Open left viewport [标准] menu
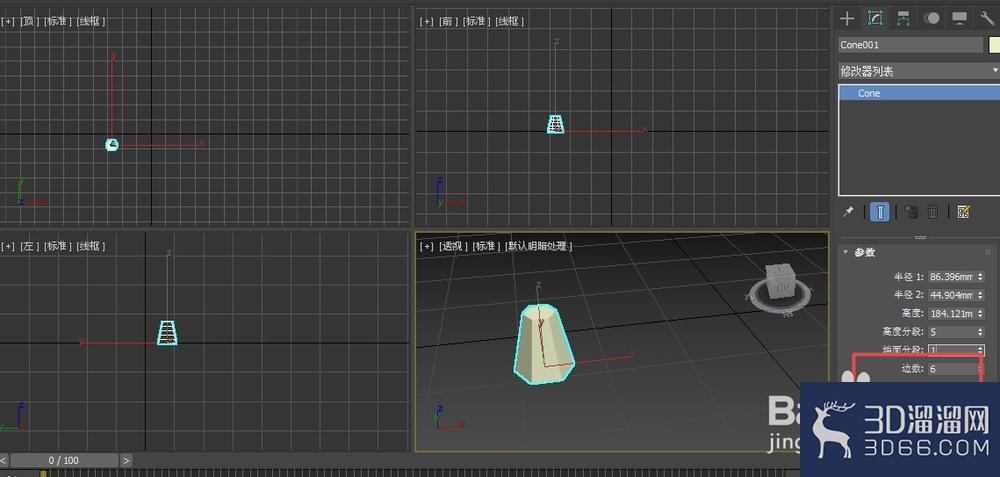 click(x=57, y=246)
